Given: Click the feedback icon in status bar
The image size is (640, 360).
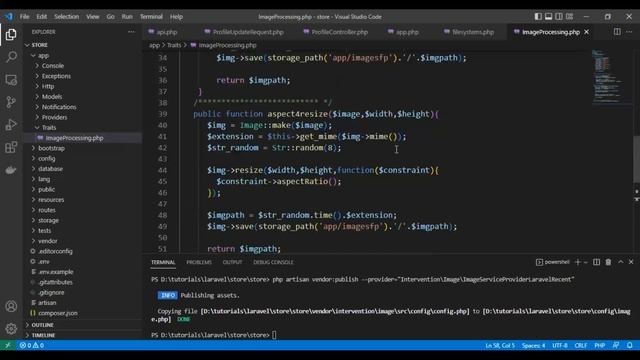Looking at the screenshot, I should click(x=616, y=345).
